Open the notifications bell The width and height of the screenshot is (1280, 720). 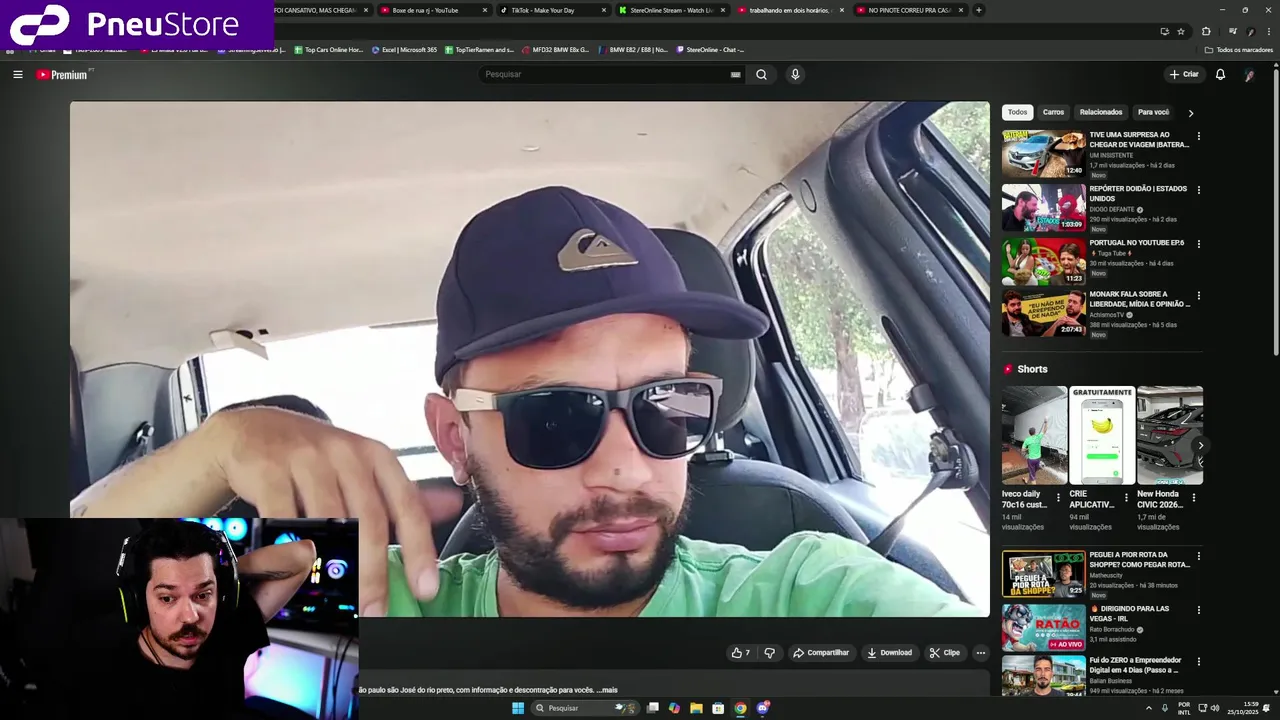click(x=1220, y=74)
